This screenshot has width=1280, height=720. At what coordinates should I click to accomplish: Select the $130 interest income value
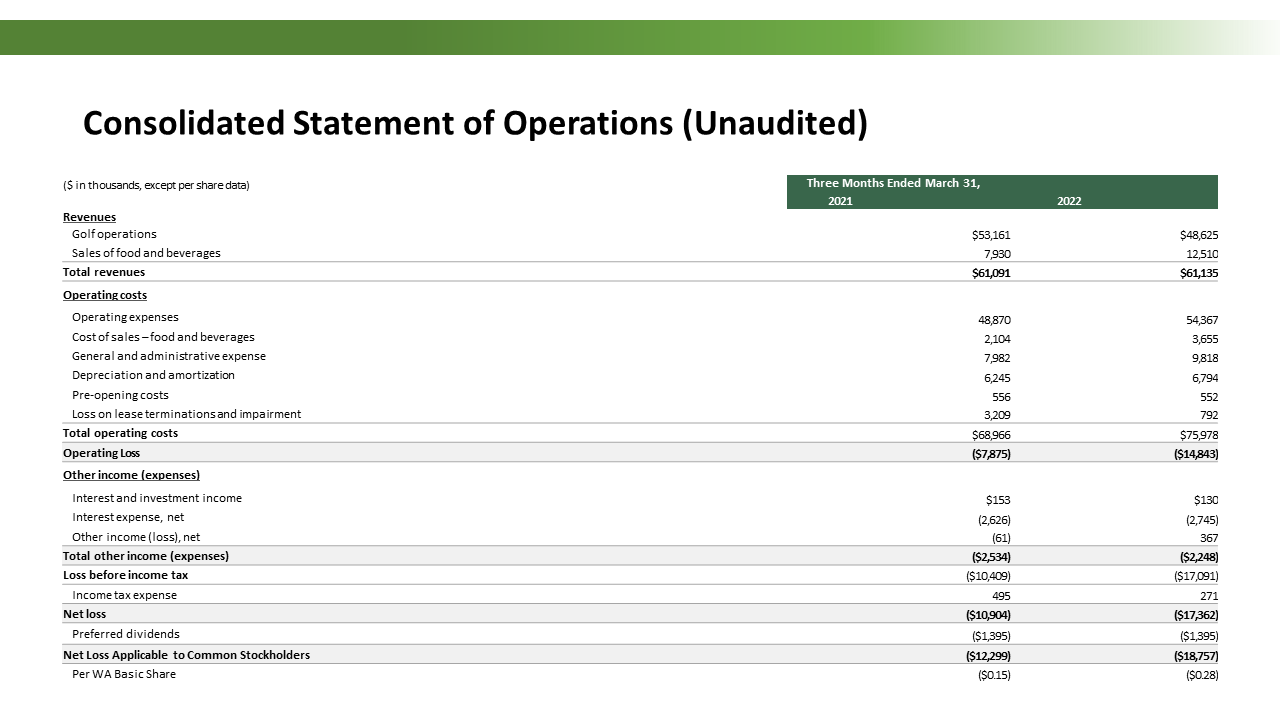tap(1205, 500)
